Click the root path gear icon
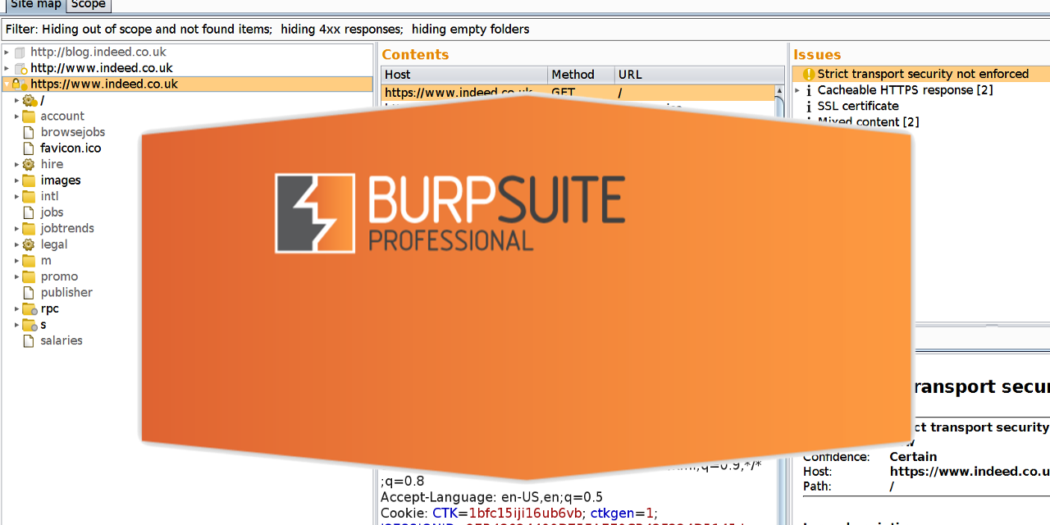Viewport: 1050px width, 525px height. click(29, 100)
